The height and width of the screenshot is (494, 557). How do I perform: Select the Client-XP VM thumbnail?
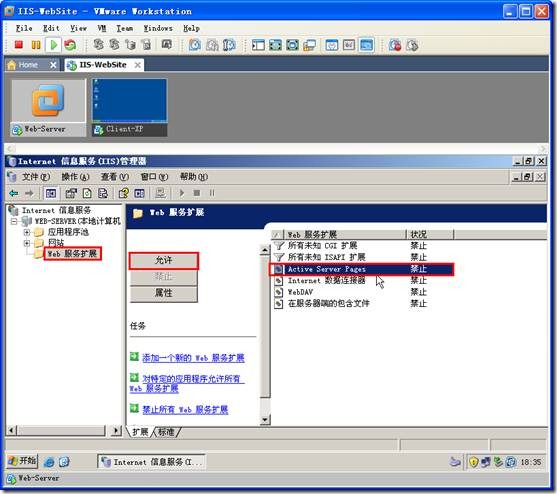click(x=129, y=108)
